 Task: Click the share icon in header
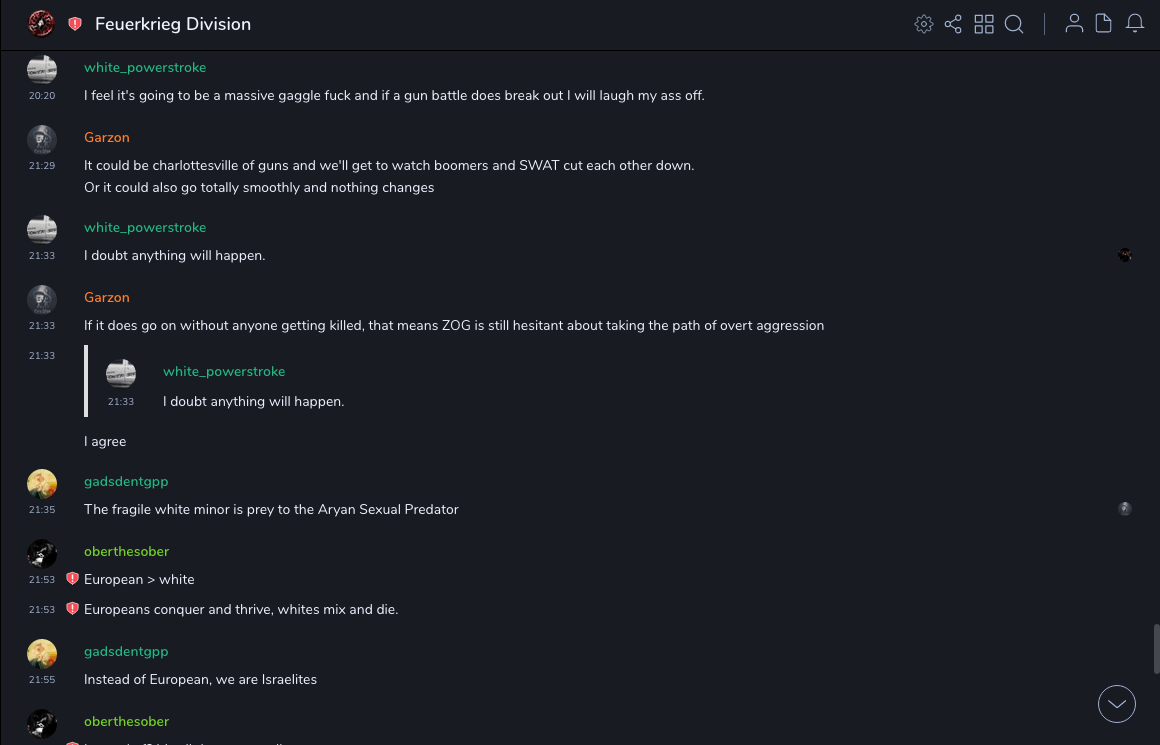[x=953, y=24]
